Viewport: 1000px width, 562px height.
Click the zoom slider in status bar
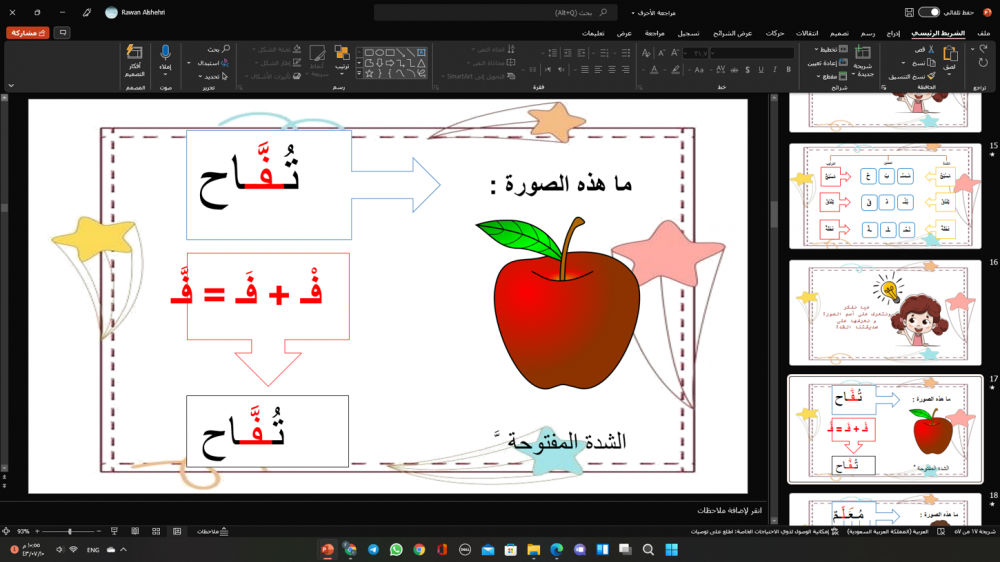coord(68,531)
